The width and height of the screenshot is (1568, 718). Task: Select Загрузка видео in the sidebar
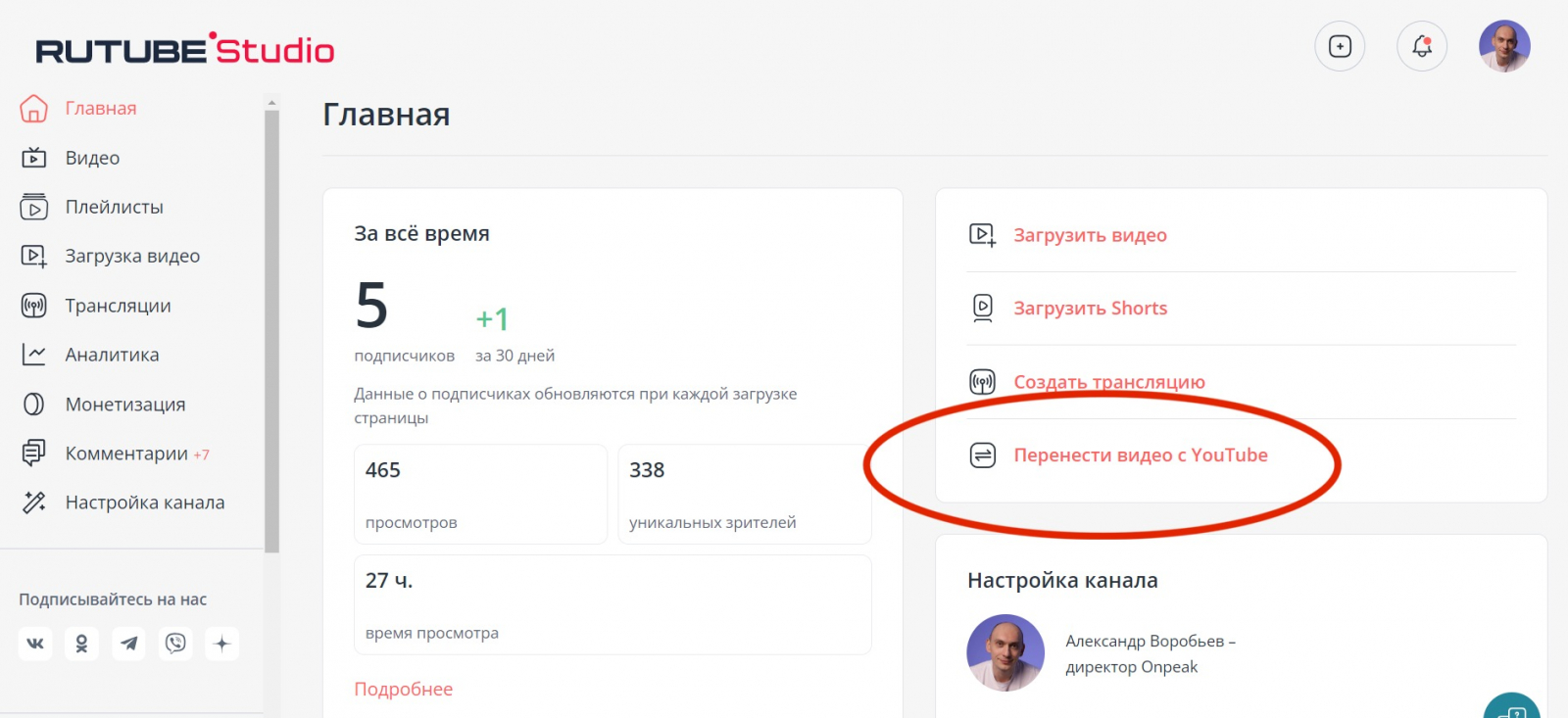click(132, 256)
